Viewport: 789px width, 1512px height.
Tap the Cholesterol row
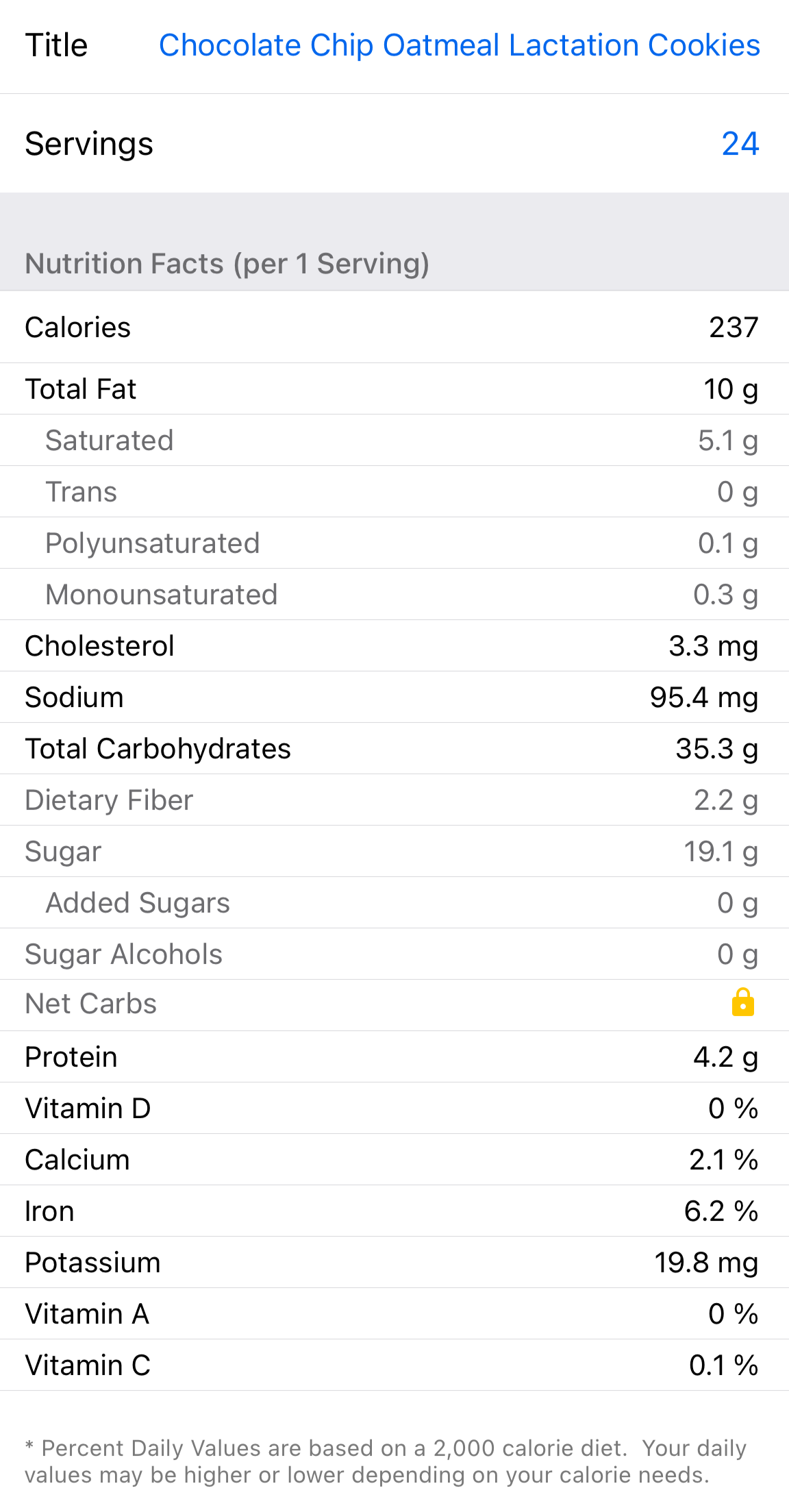[x=394, y=646]
